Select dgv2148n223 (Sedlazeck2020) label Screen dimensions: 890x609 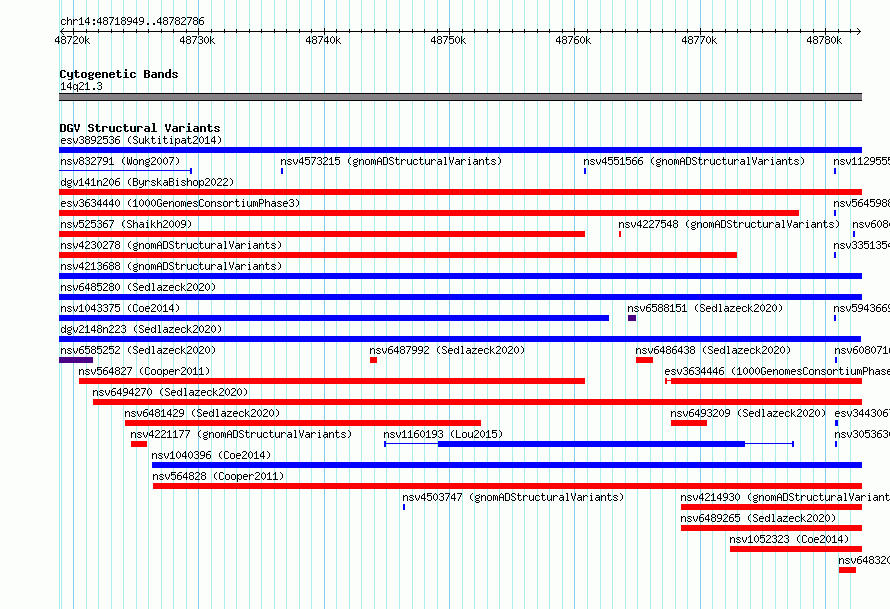click(141, 329)
